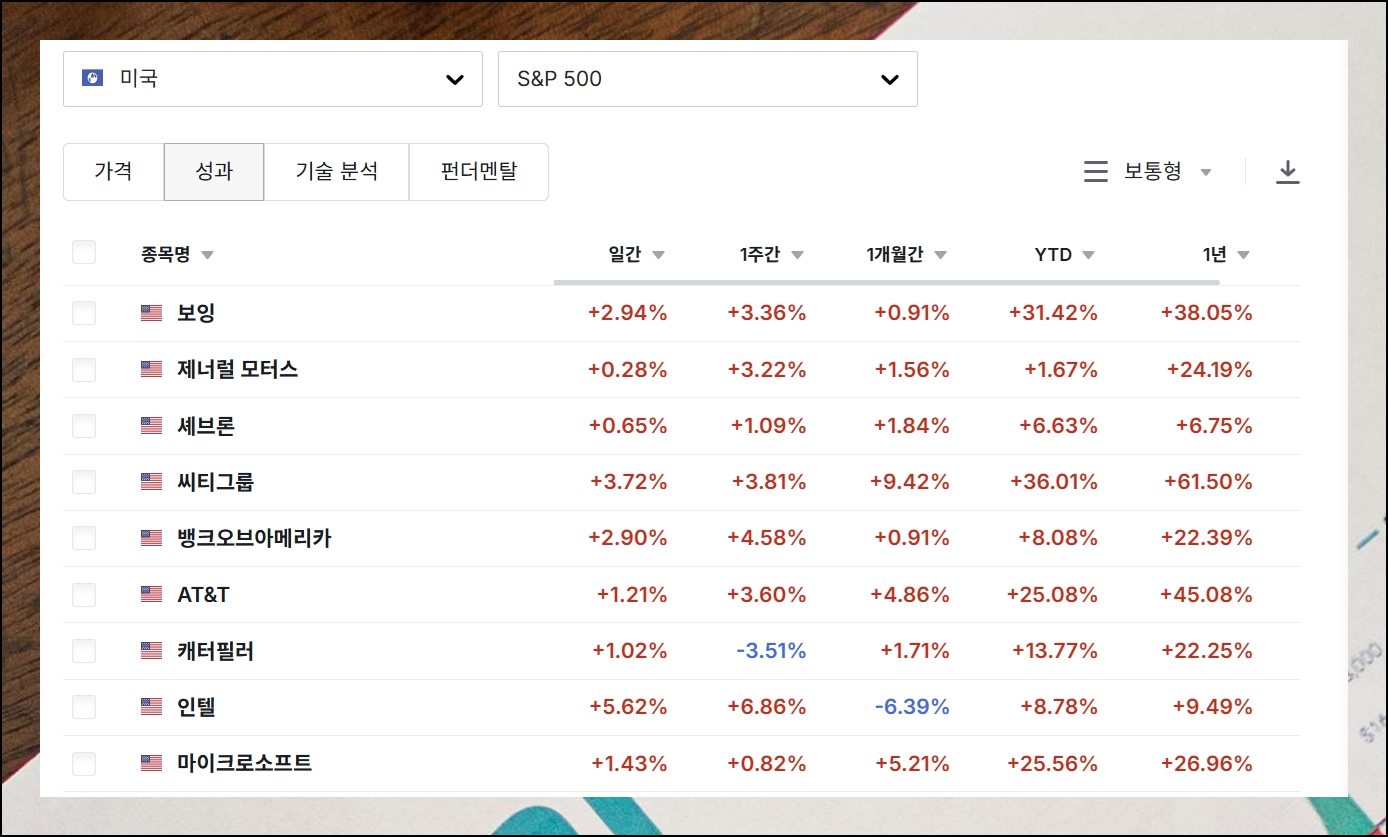Check the box for 보잉 row
1388x837 pixels.
(84, 313)
